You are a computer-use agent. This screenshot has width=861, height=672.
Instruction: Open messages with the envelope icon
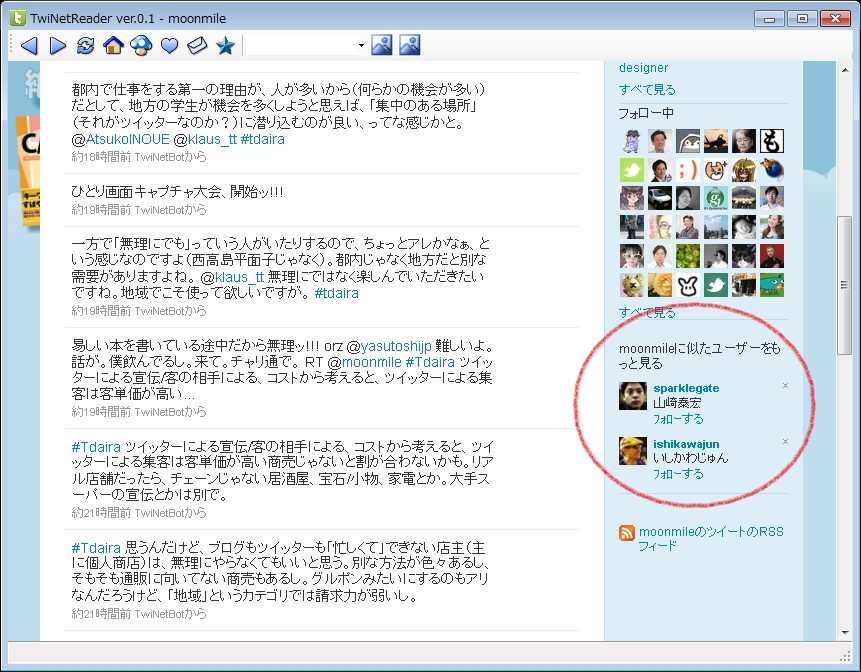pyautogui.click(x=197, y=45)
